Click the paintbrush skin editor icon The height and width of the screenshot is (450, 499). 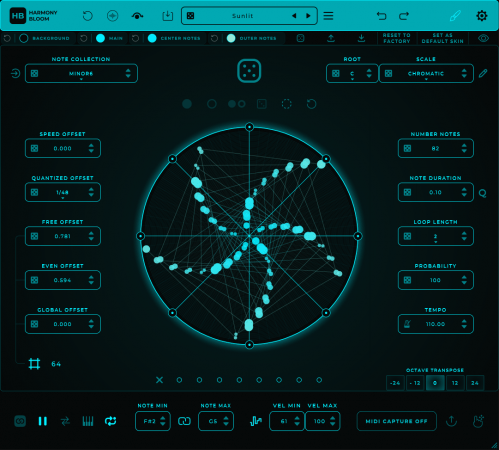pos(455,16)
